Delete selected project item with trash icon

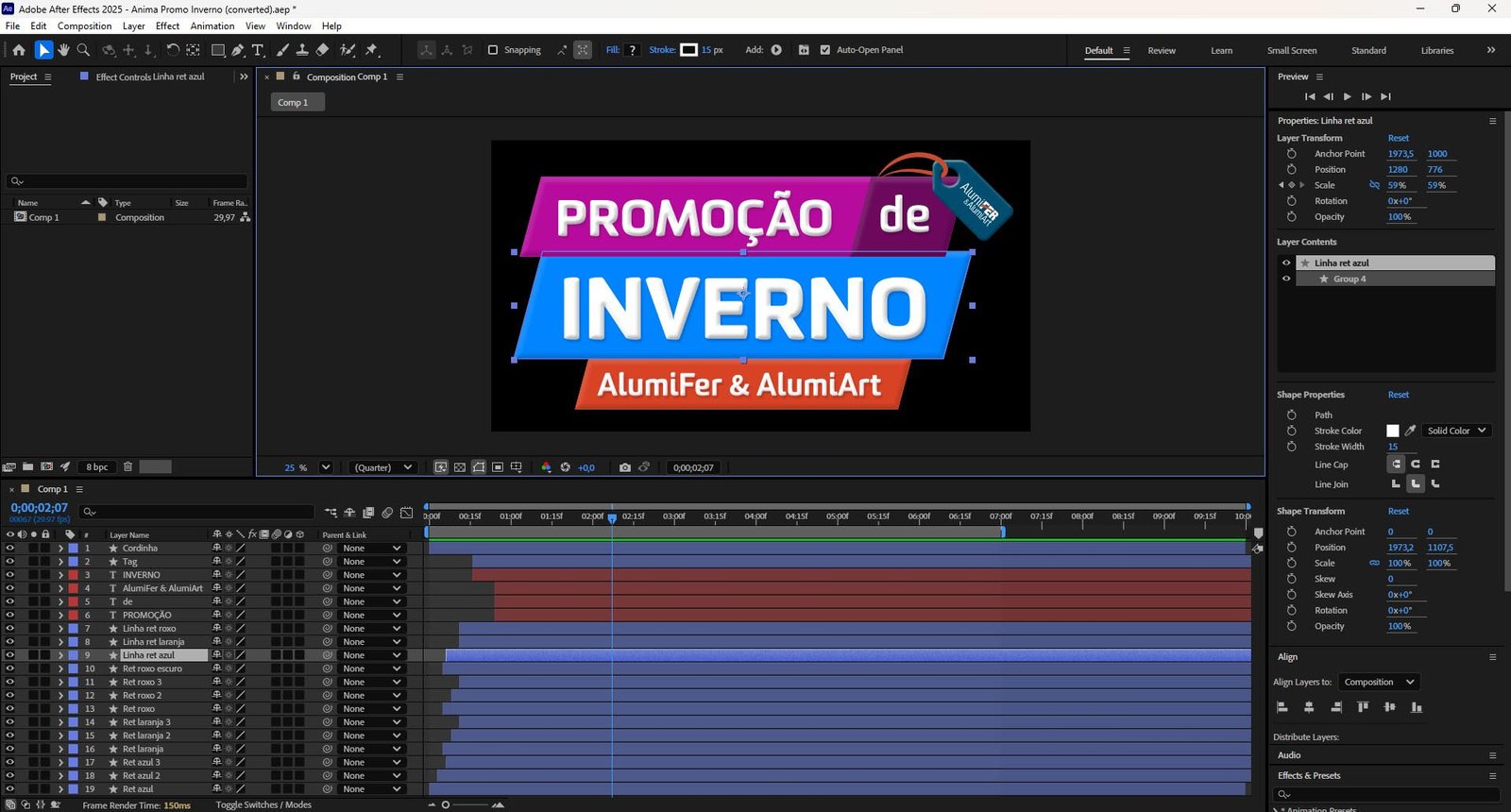(x=127, y=466)
